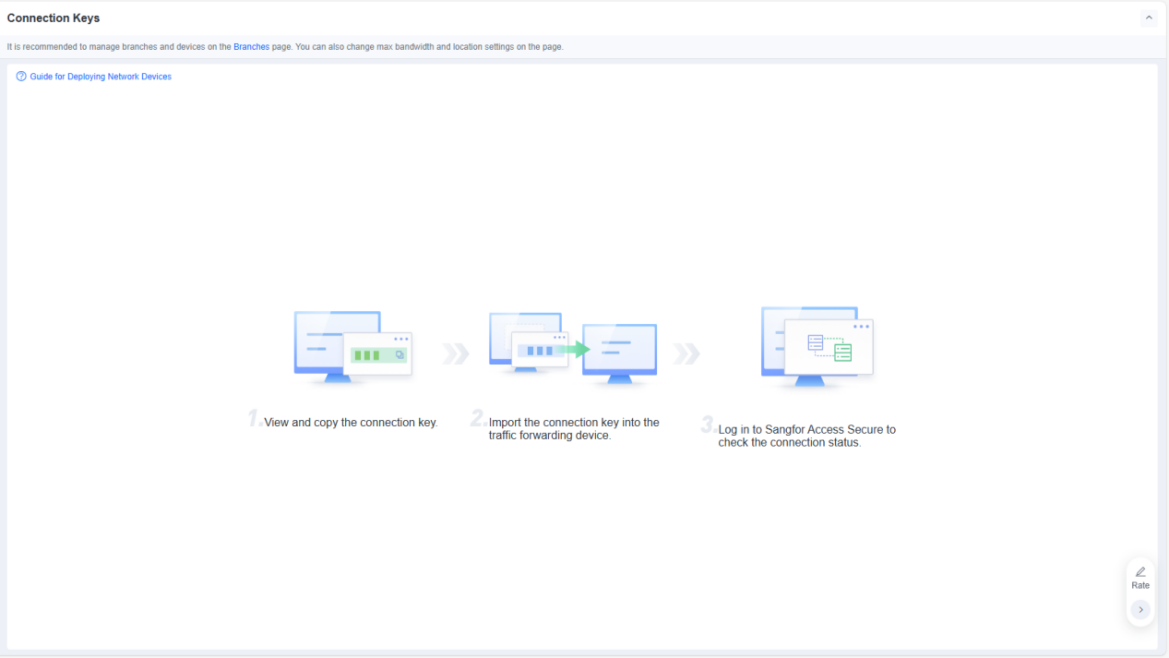The width and height of the screenshot is (1169, 658).
Task: Open the Branches page link
Action: click(251, 47)
